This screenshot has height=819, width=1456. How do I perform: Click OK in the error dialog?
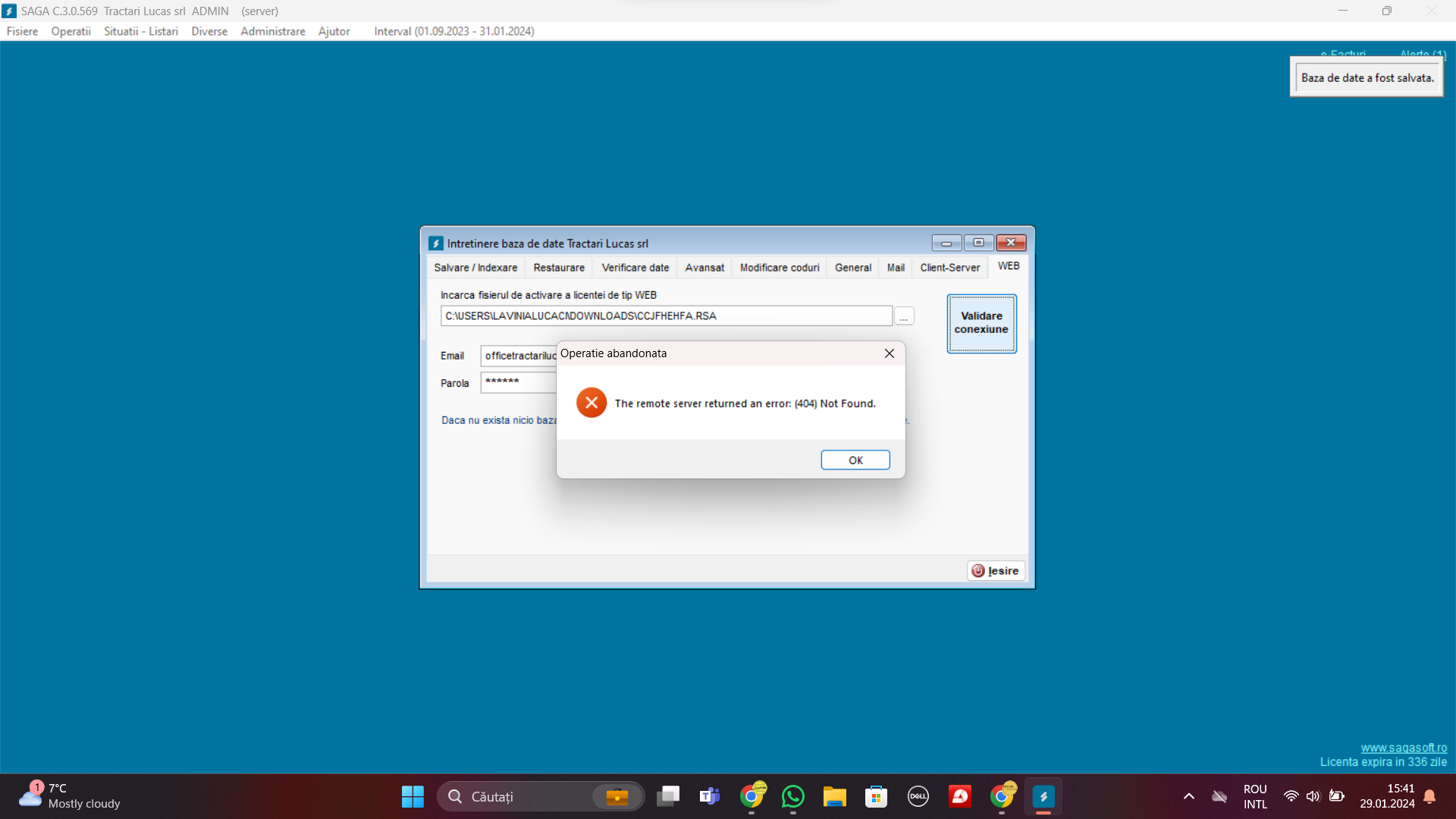coord(855,460)
